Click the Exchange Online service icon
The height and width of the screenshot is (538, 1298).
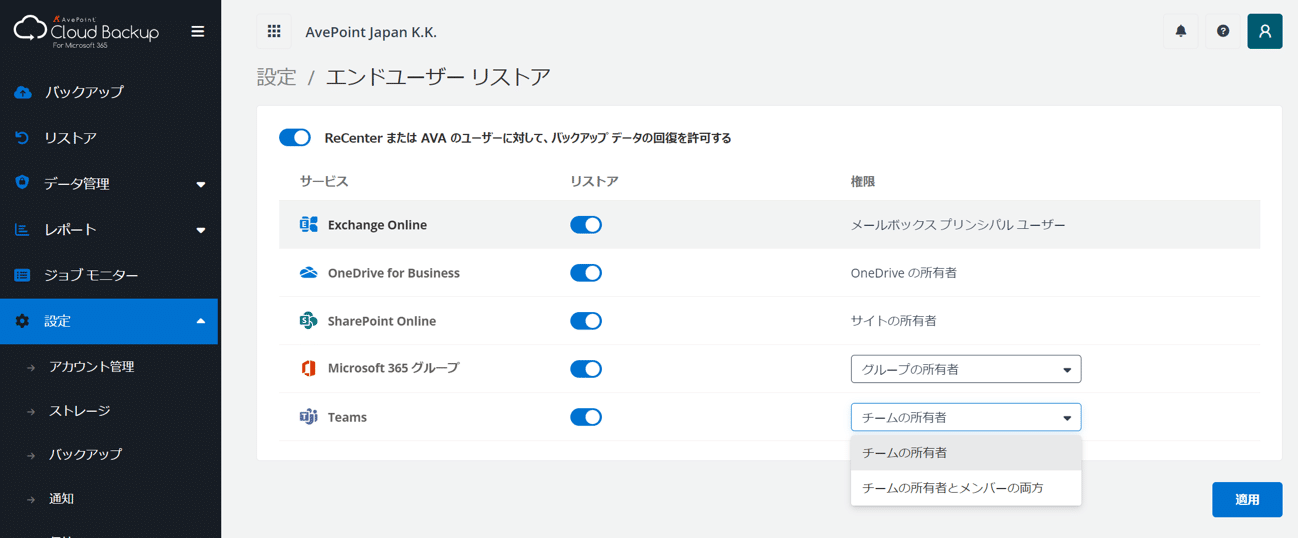point(308,225)
